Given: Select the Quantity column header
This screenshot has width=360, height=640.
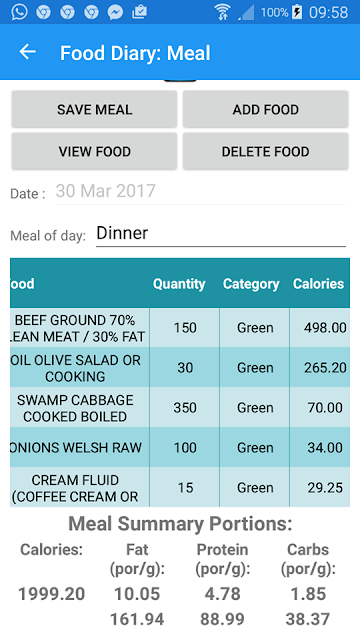Looking at the screenshot, I should click(179, 284).
